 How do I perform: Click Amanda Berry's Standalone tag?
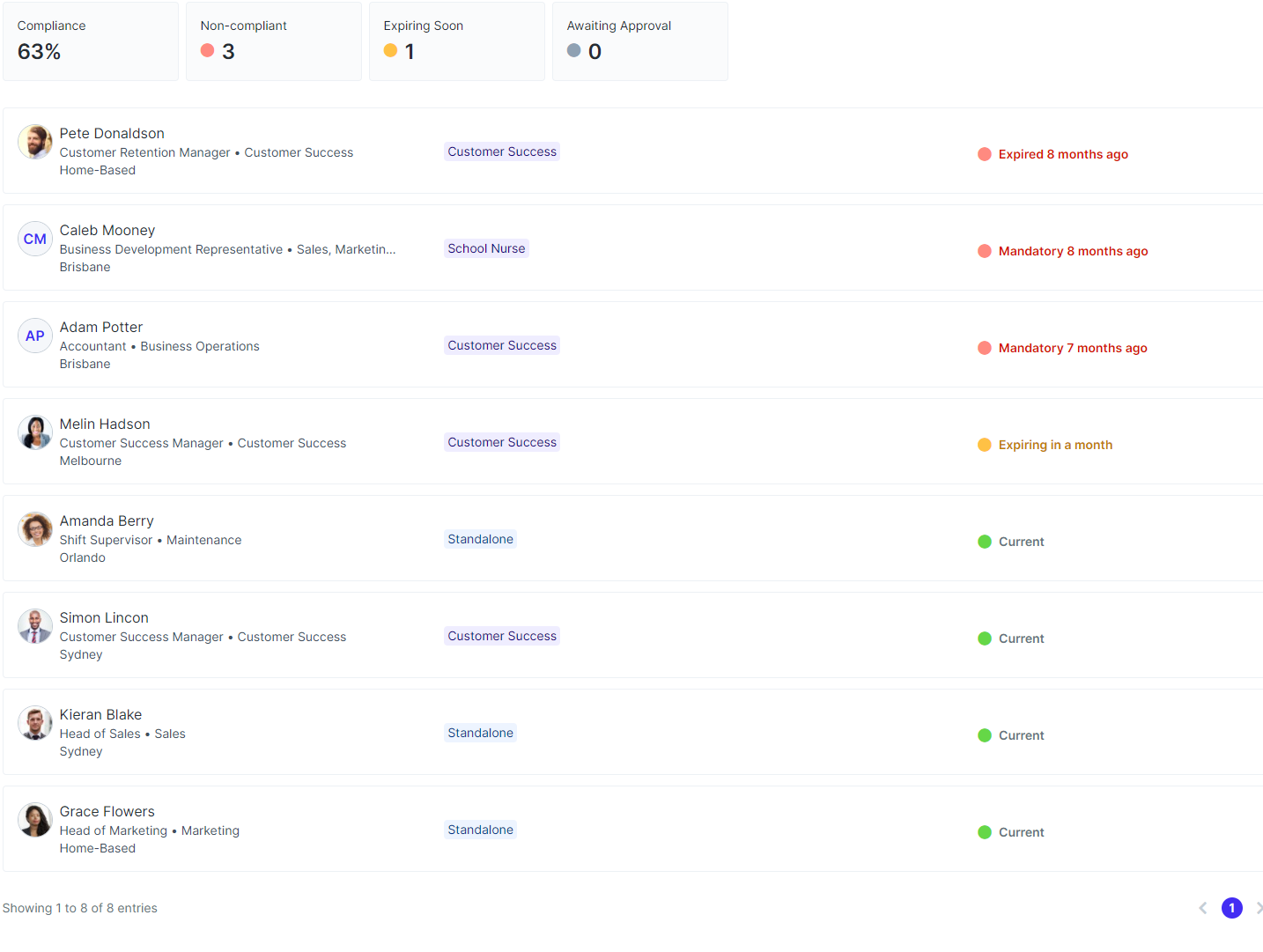(480, 539)
